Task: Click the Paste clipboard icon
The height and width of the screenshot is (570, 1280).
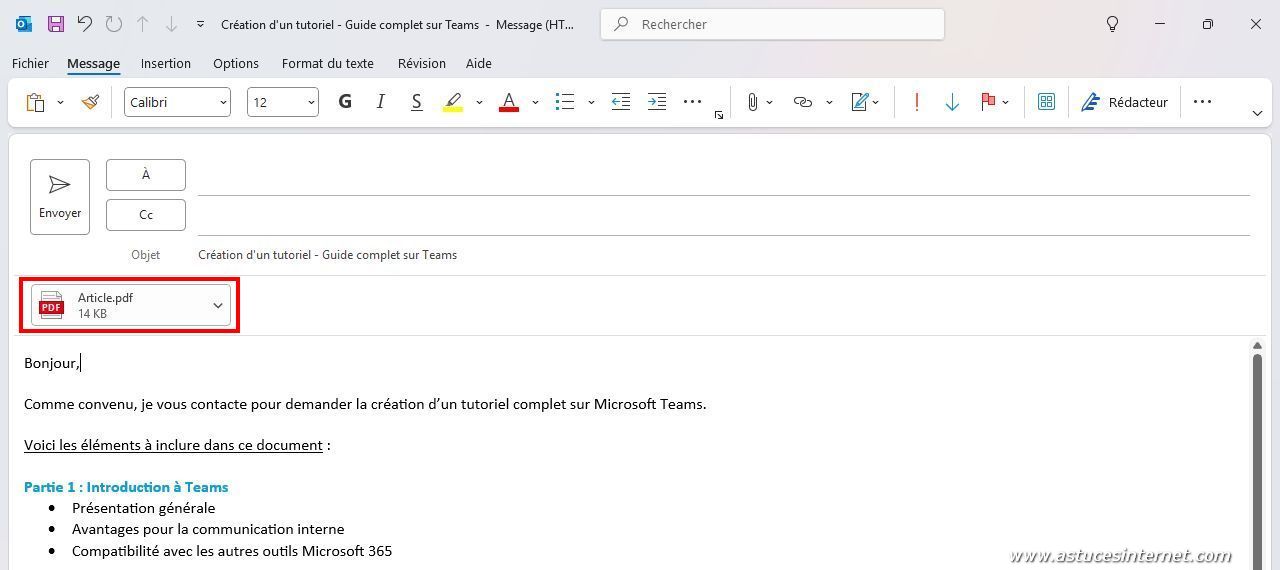Action: [x=35, y=102]
